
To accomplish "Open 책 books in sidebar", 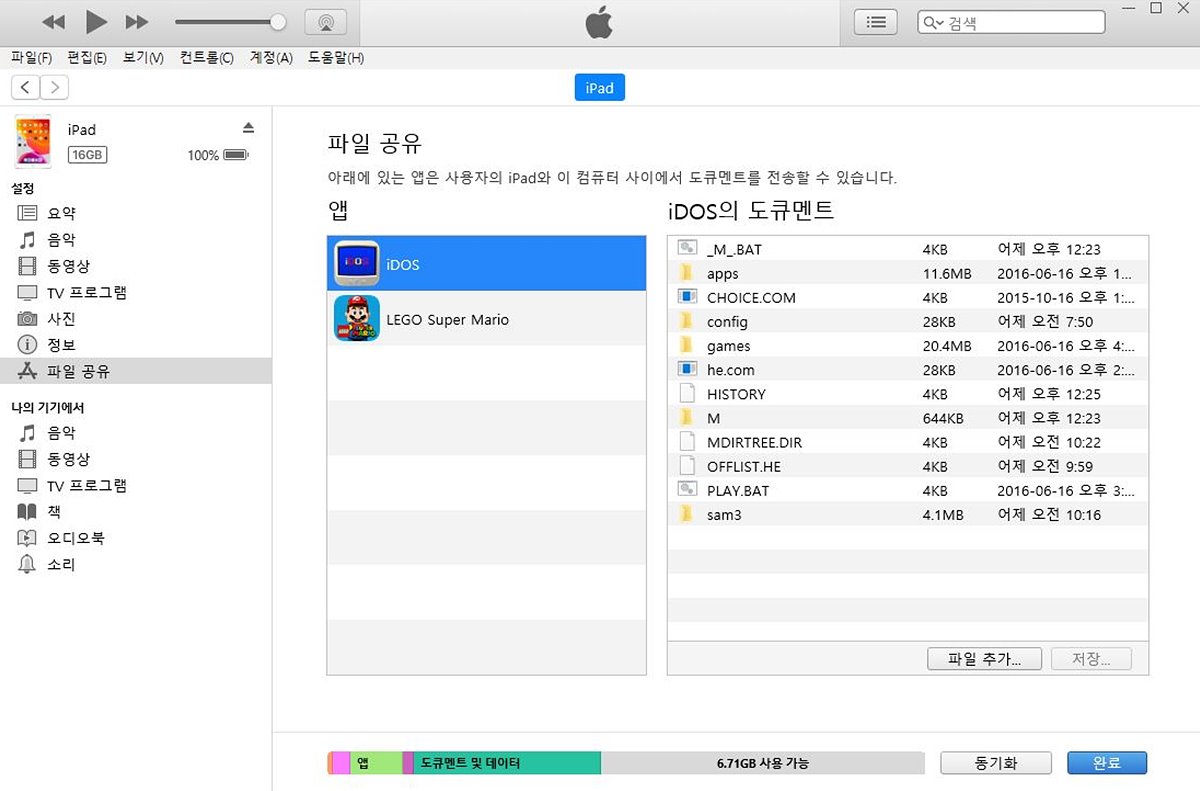I will (x=135, y=512).
